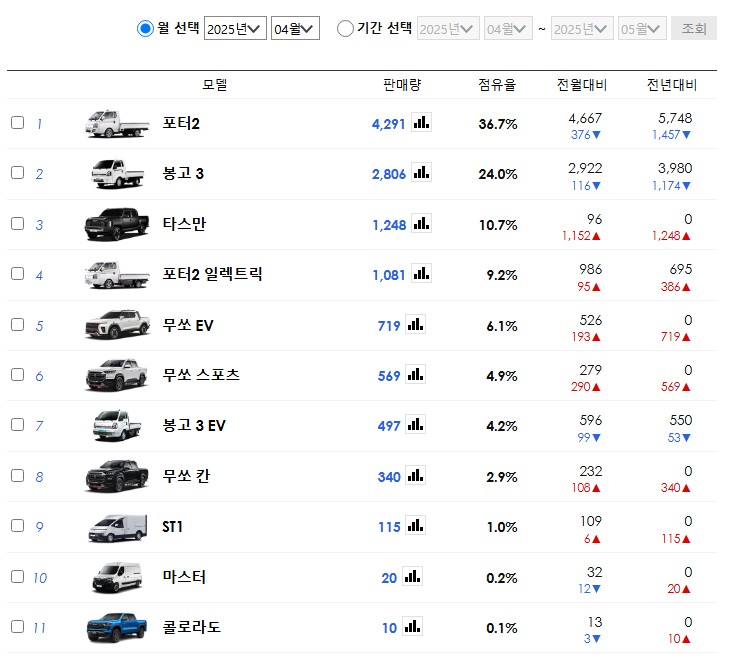Select the 월 선택 radio button
The height and width of the screenshot is (659, 740).
click(145, 29)
